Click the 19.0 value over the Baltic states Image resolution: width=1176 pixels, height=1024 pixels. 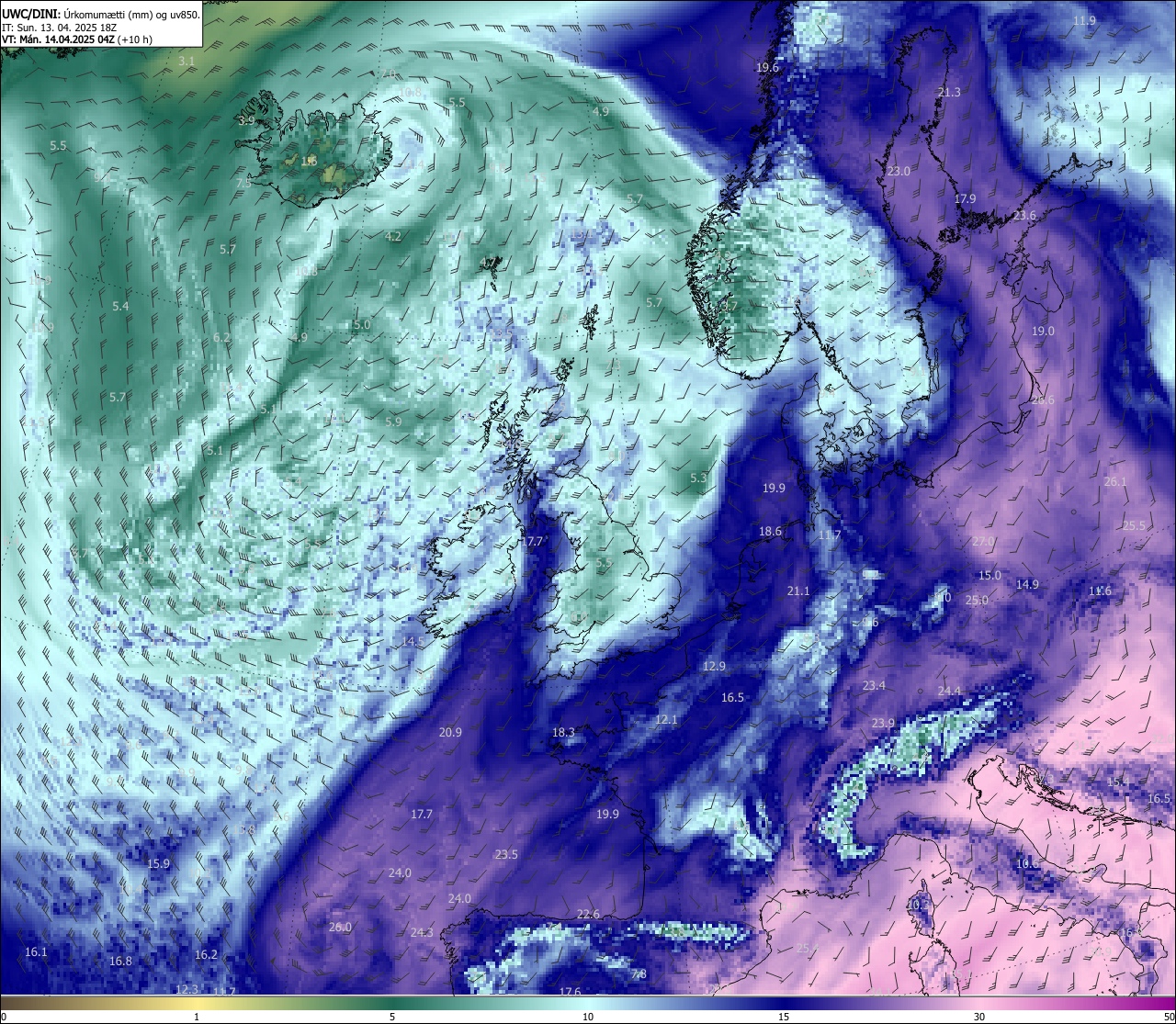(x=1043, y=332)
